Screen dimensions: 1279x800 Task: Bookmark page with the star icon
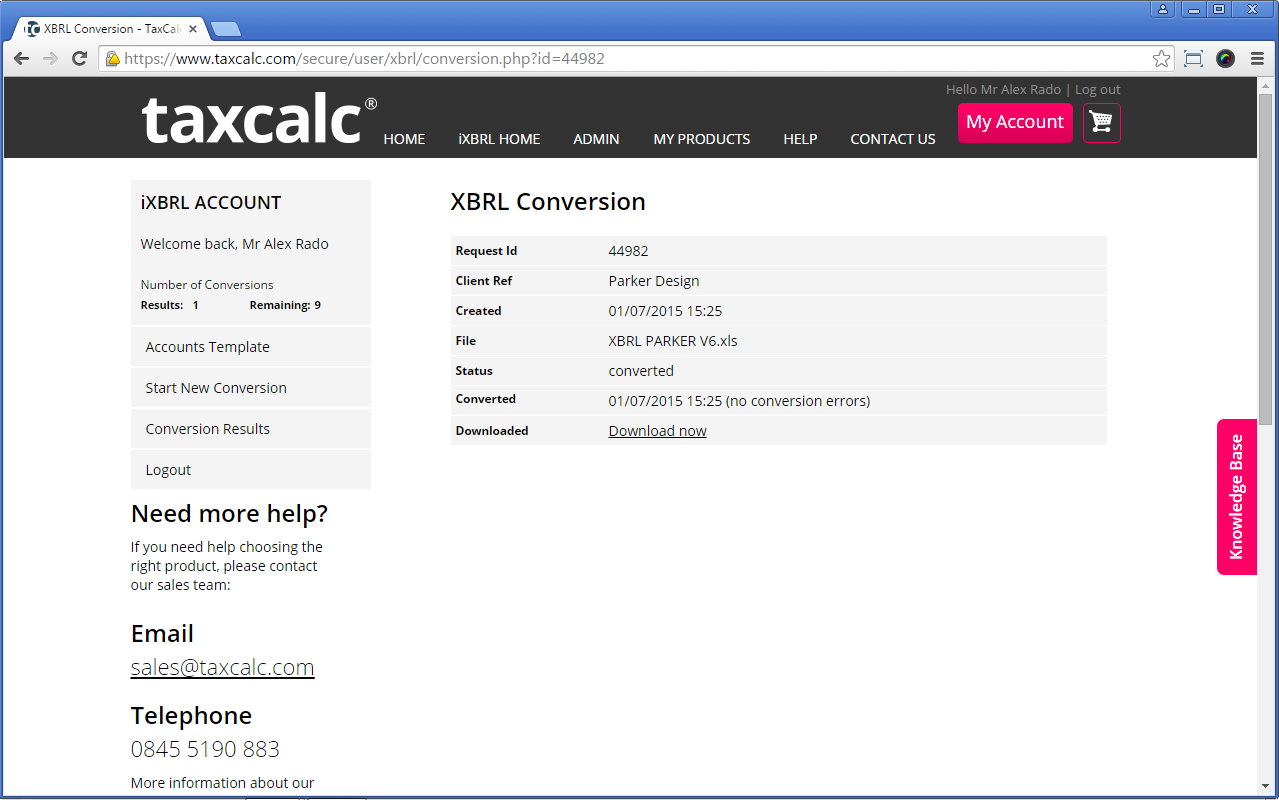(x=1161, y=59)
